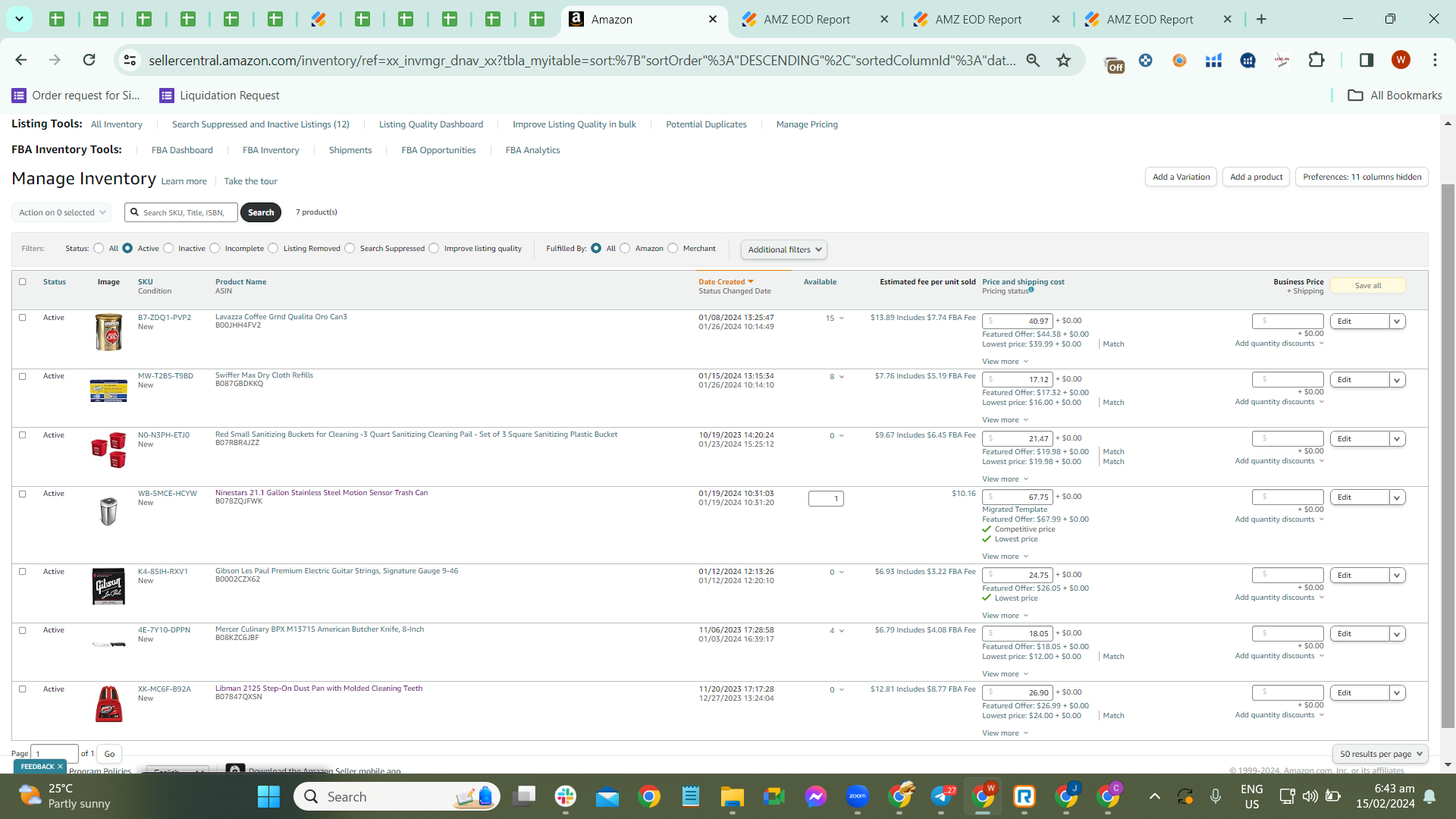Open Listing Quality Dashboard

[x=431, y=124]
